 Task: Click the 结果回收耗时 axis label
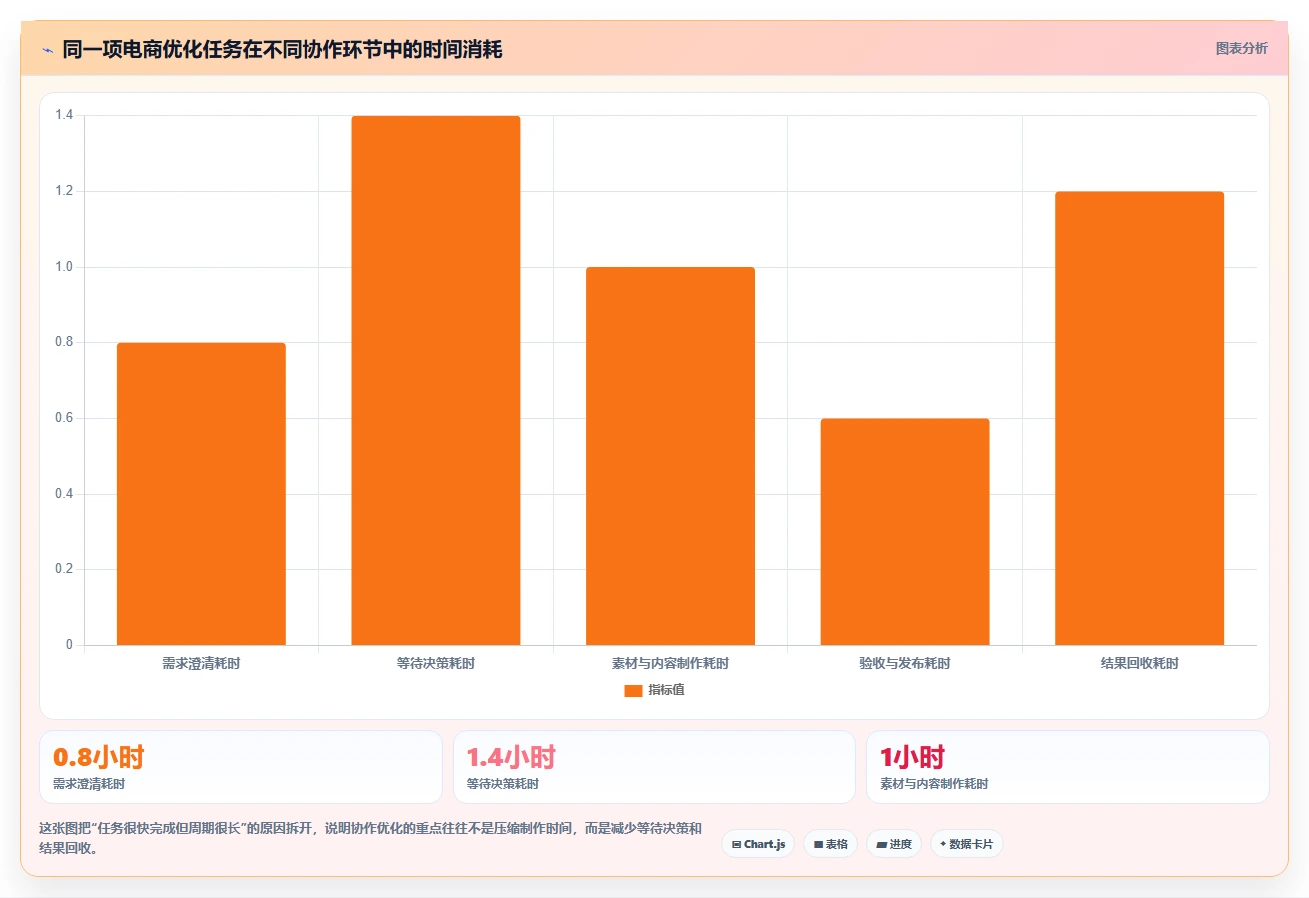[x=1139, y=663]
